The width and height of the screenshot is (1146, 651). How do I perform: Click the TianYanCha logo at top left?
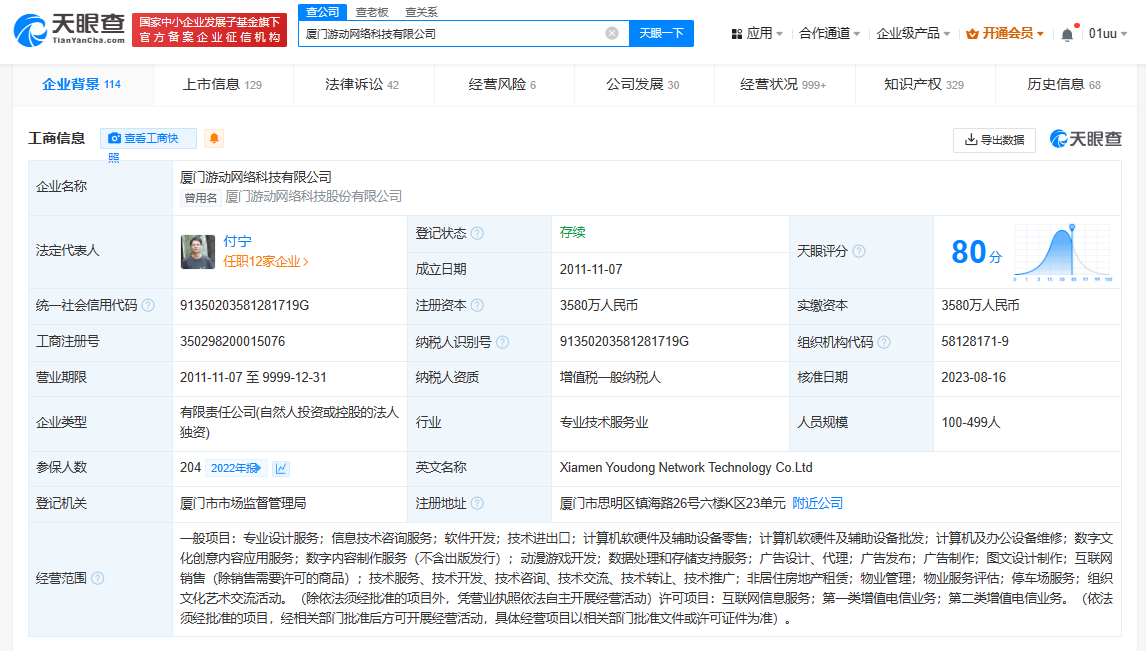70,30
